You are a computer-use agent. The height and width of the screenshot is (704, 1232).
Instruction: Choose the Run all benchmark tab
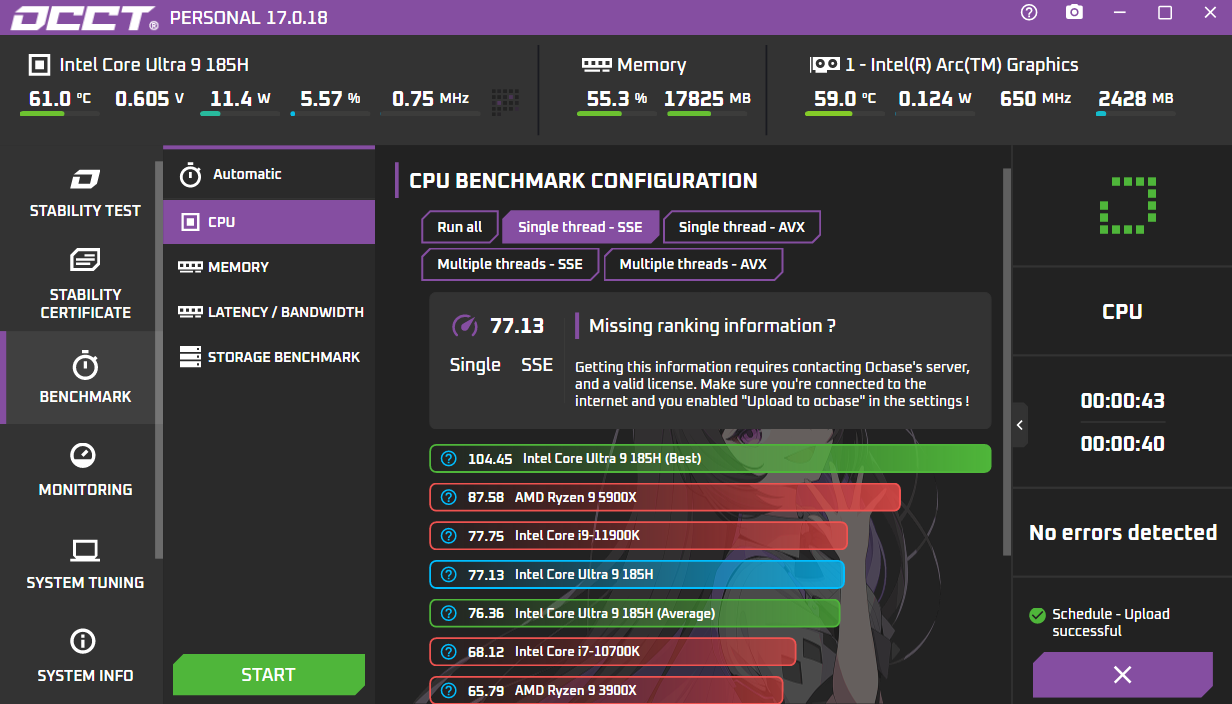pyautogui.click(x=459, y=227)
